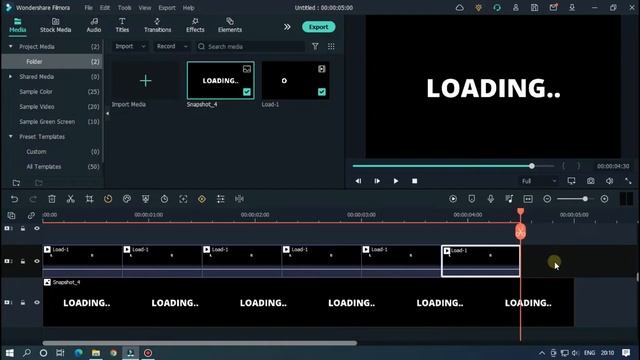Click the preview progress slider handle
640x360 pixels.
531,166
